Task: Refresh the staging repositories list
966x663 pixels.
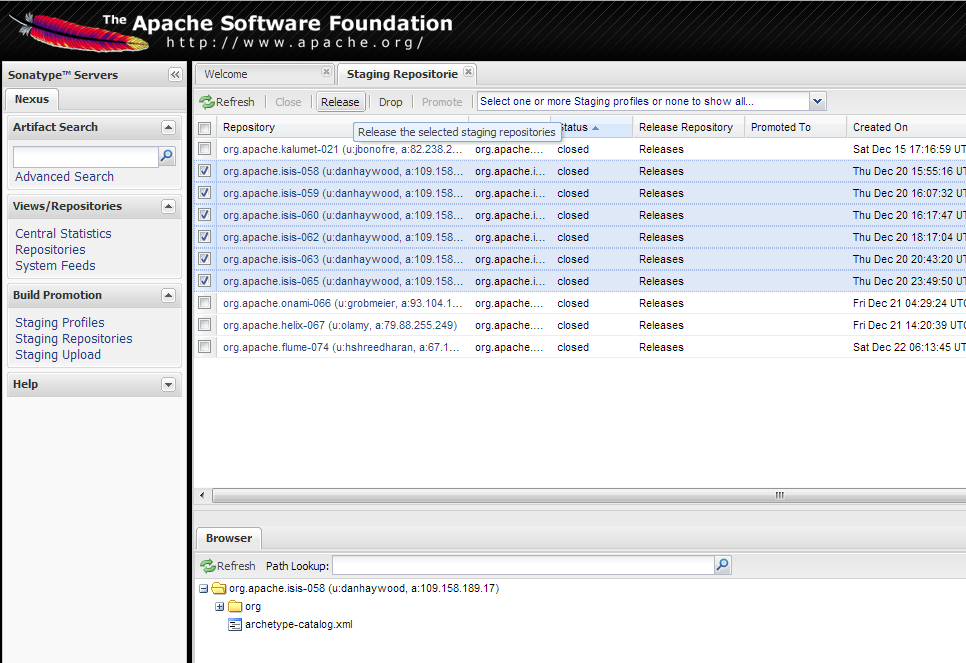Action: [x=227, y=102]
